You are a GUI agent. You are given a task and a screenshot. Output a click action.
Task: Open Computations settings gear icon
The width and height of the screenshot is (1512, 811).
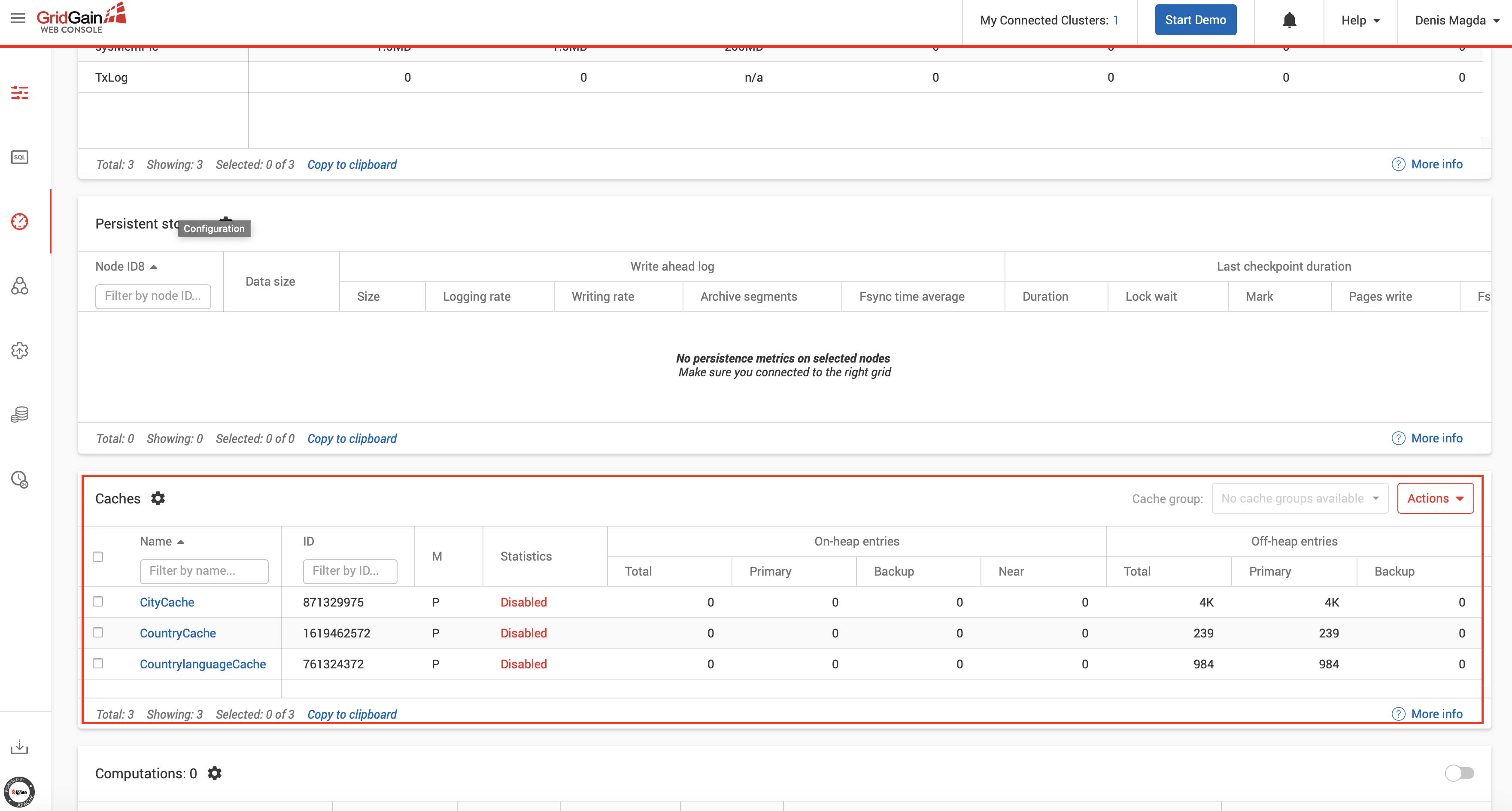point(215,774)
